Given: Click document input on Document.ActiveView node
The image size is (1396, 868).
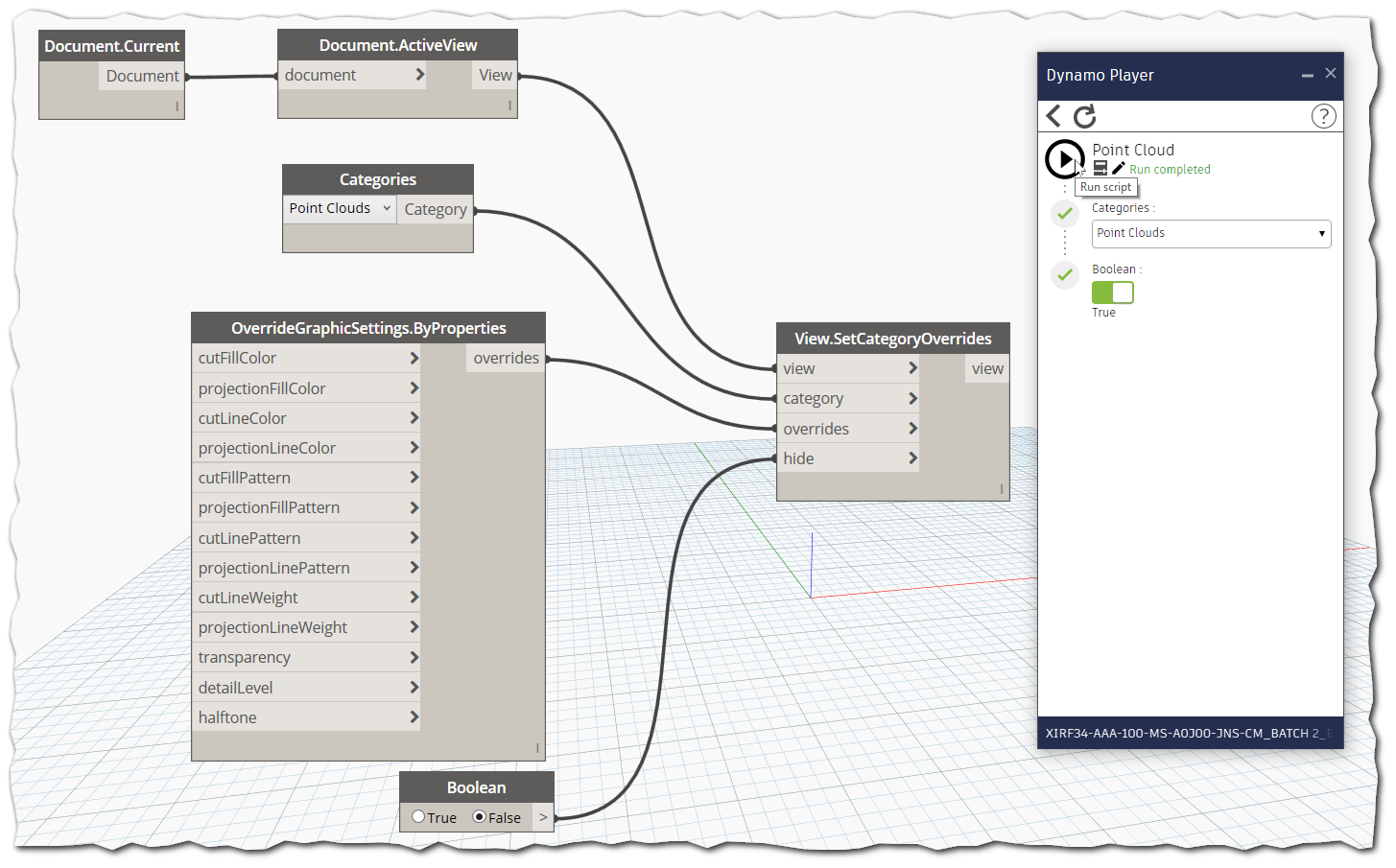Looking at the screenshot, I should pos(353,75).
